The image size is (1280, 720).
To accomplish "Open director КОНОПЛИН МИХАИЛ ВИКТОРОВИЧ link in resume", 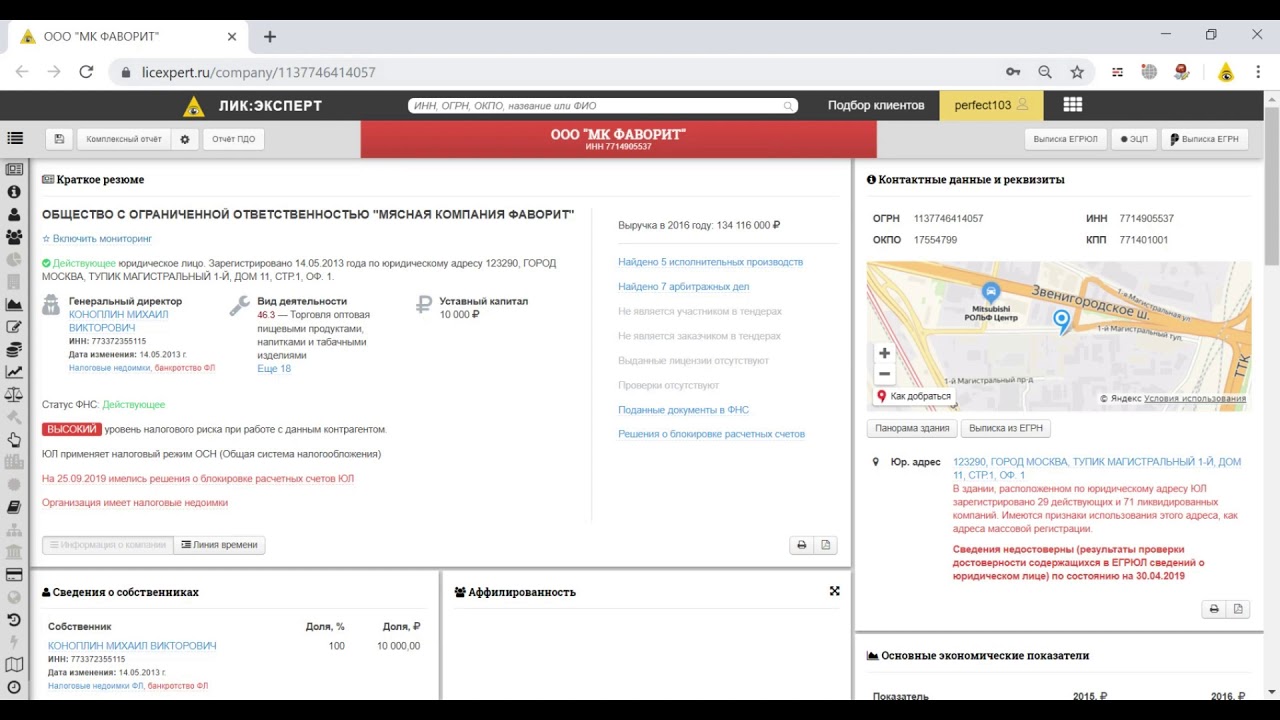I will [118, 321].
